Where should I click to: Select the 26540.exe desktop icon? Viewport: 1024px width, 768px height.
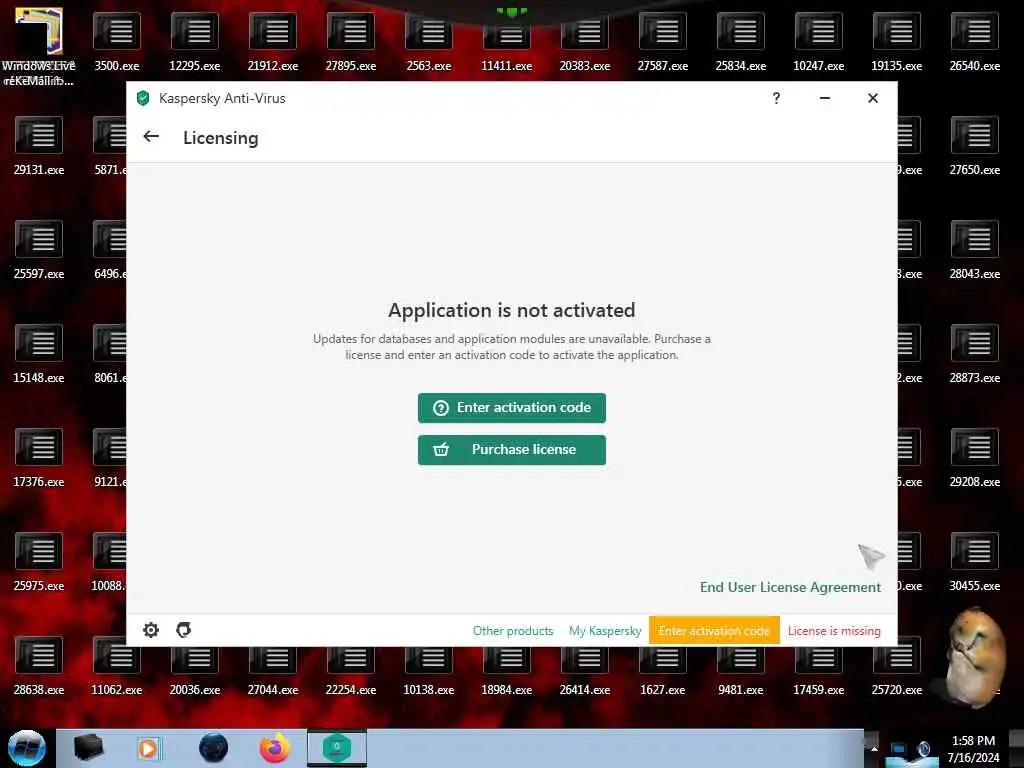(974, 42)
